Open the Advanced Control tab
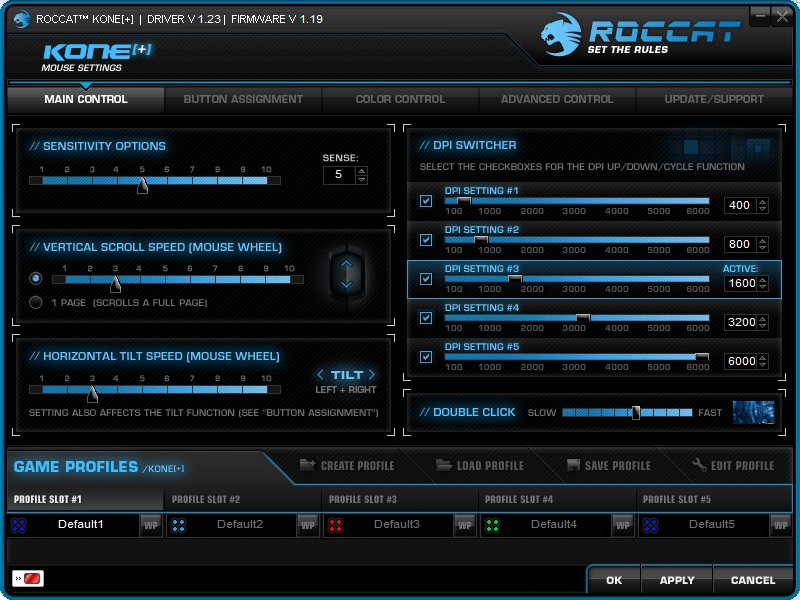Screen dimensions: 800x600 coord(557,99)
